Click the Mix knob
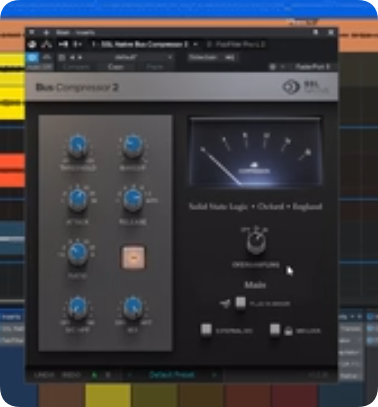The width and height of the screenshot is (378, 407). pyautogui.click(x=133, y=308)
